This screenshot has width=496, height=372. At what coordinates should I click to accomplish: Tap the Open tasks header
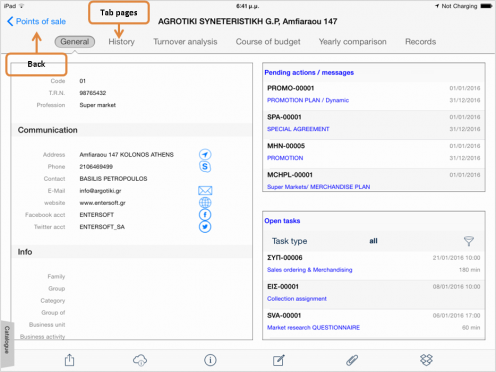282,221
